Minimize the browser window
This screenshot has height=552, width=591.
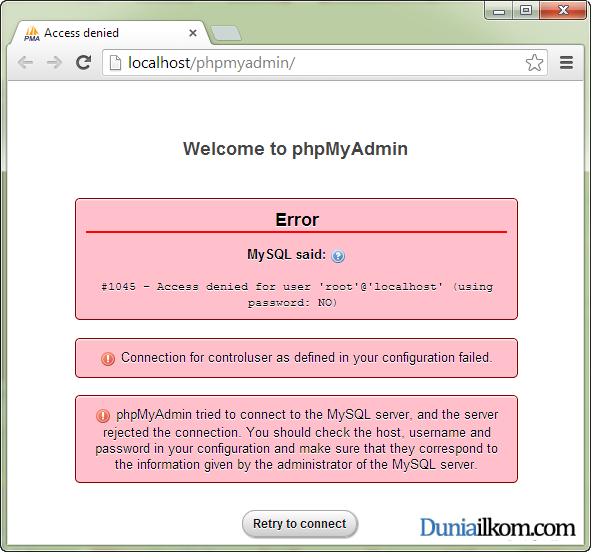498,10
